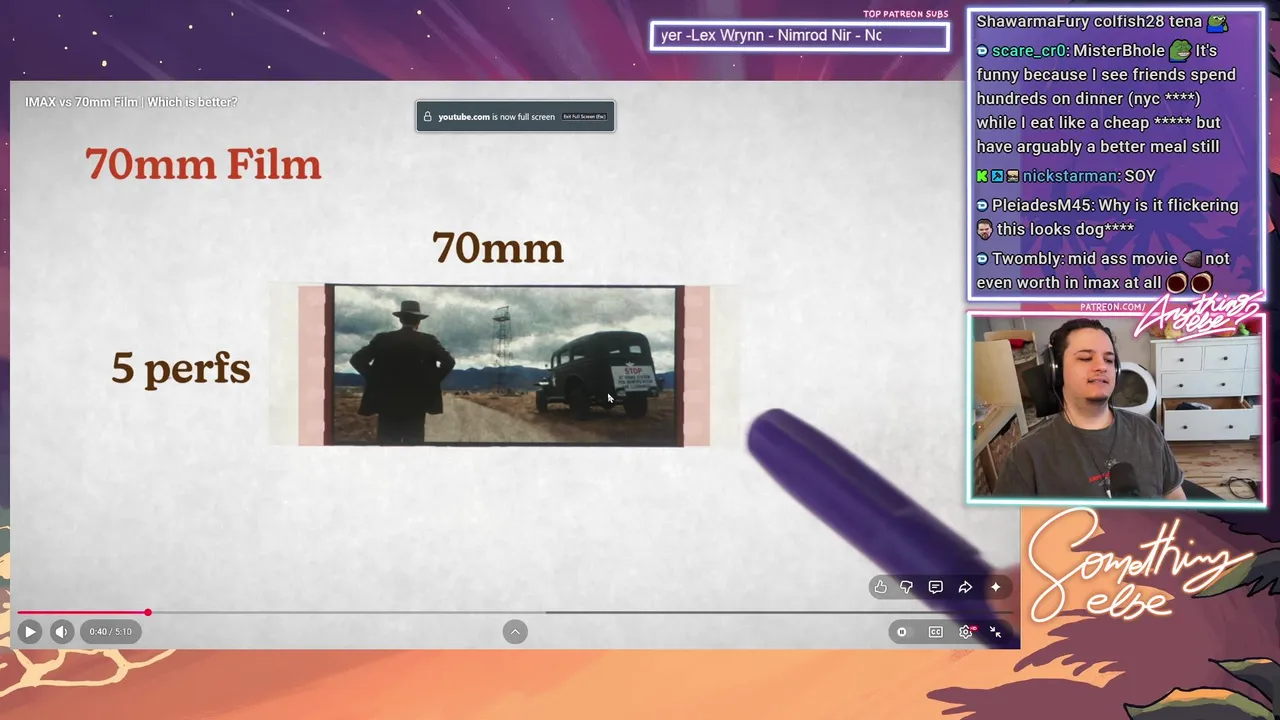Expand the upward chevron panel in player
The image size is (1280, 720).
point(515,631)
